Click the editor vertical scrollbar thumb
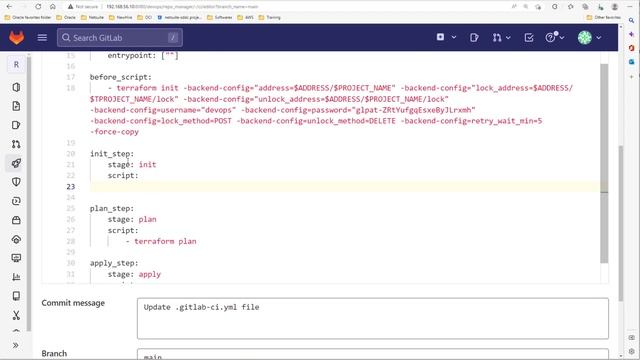This screenshot has height=360, width=640. tap(604, 163)
